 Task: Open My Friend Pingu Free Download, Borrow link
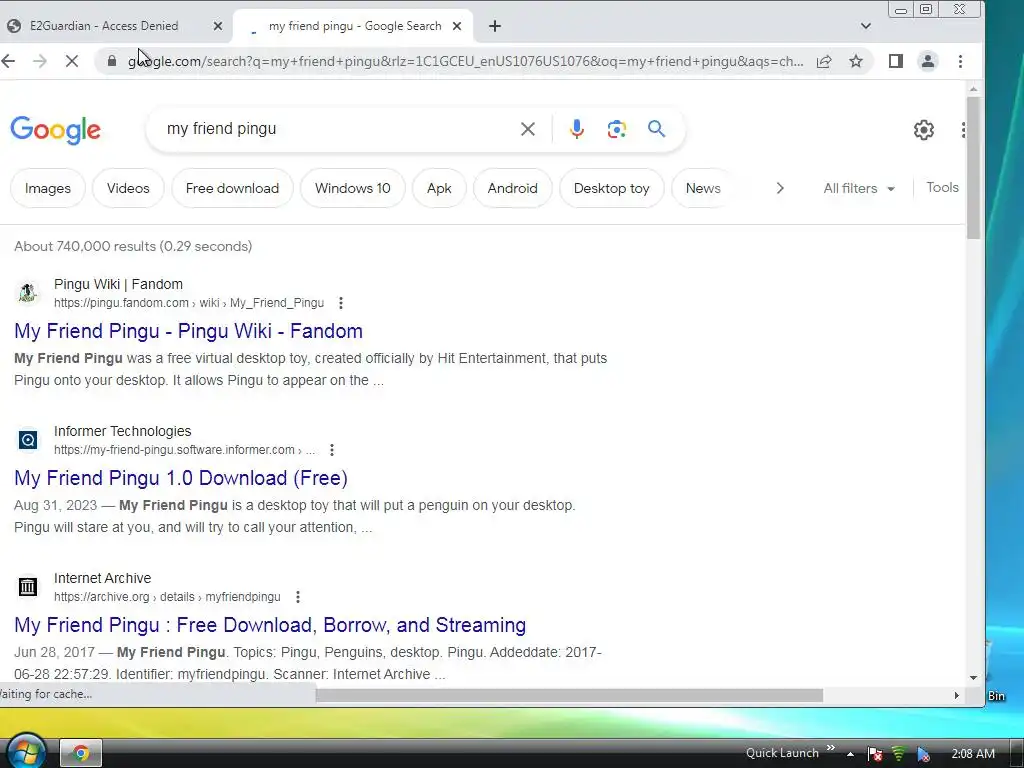tap(270, 625)
